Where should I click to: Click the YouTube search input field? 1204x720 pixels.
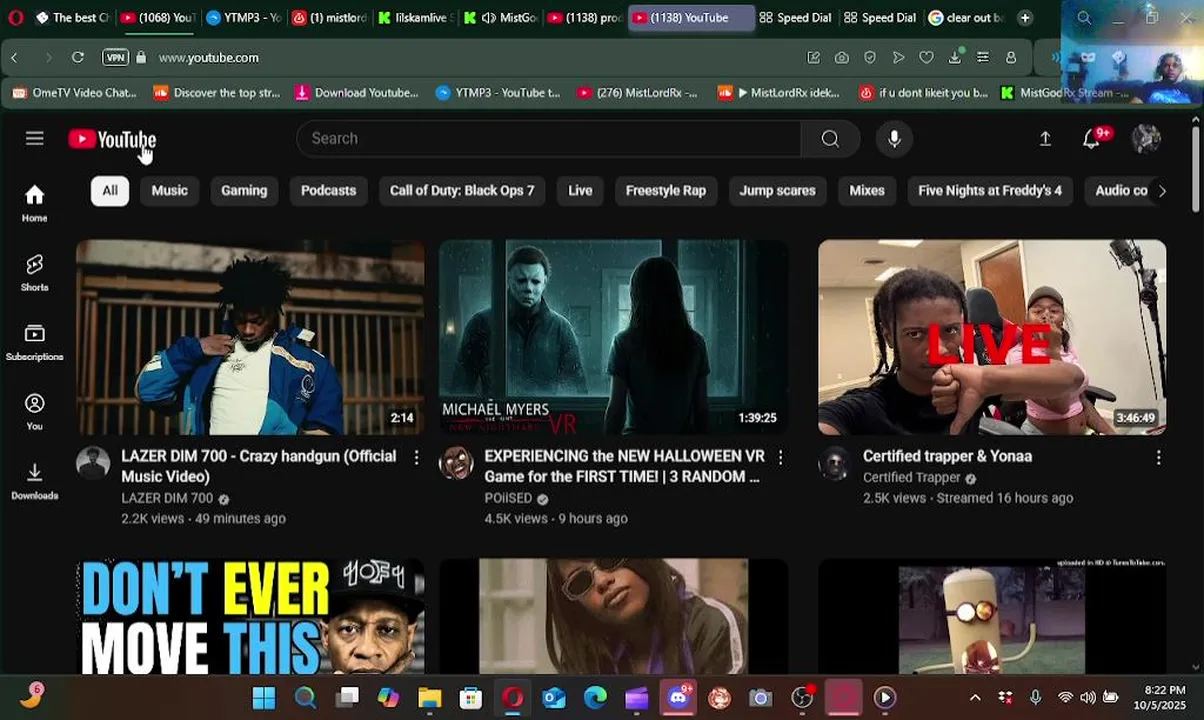pyautogui.click(x=548, y=138)
